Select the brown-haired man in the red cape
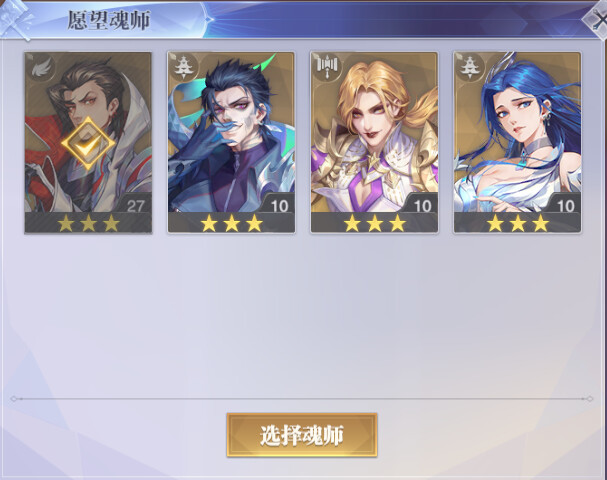The width and height of the screenshot is (607, 480). [x=88, y=143]
